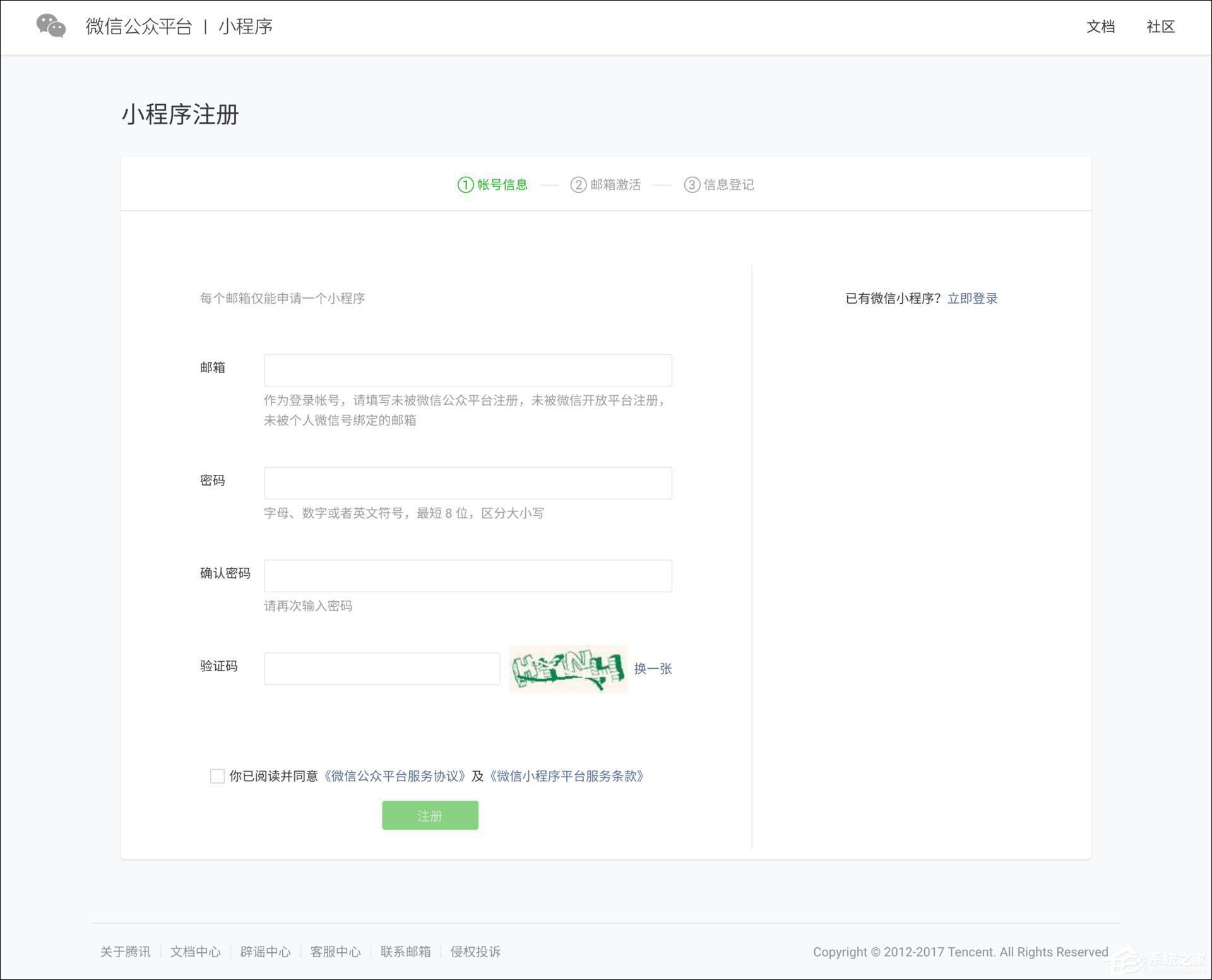Image resolution: width=1212 pixels, height=980 pixels.
Task: Click the step 1 帐号信息 indicator icon
Action: pos(465,184)
